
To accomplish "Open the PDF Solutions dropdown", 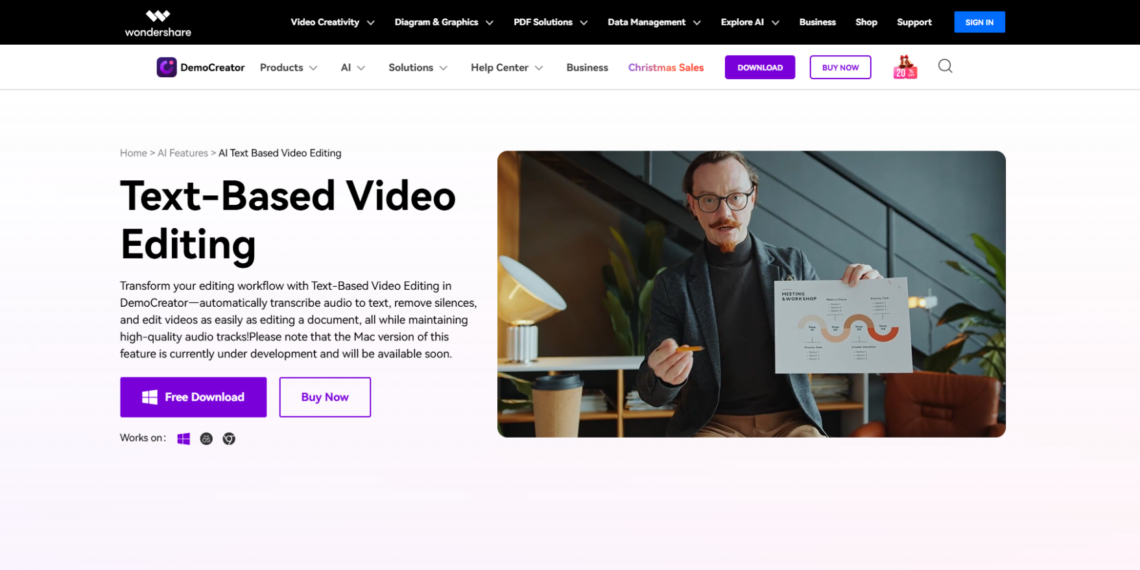I will point(550,23).
